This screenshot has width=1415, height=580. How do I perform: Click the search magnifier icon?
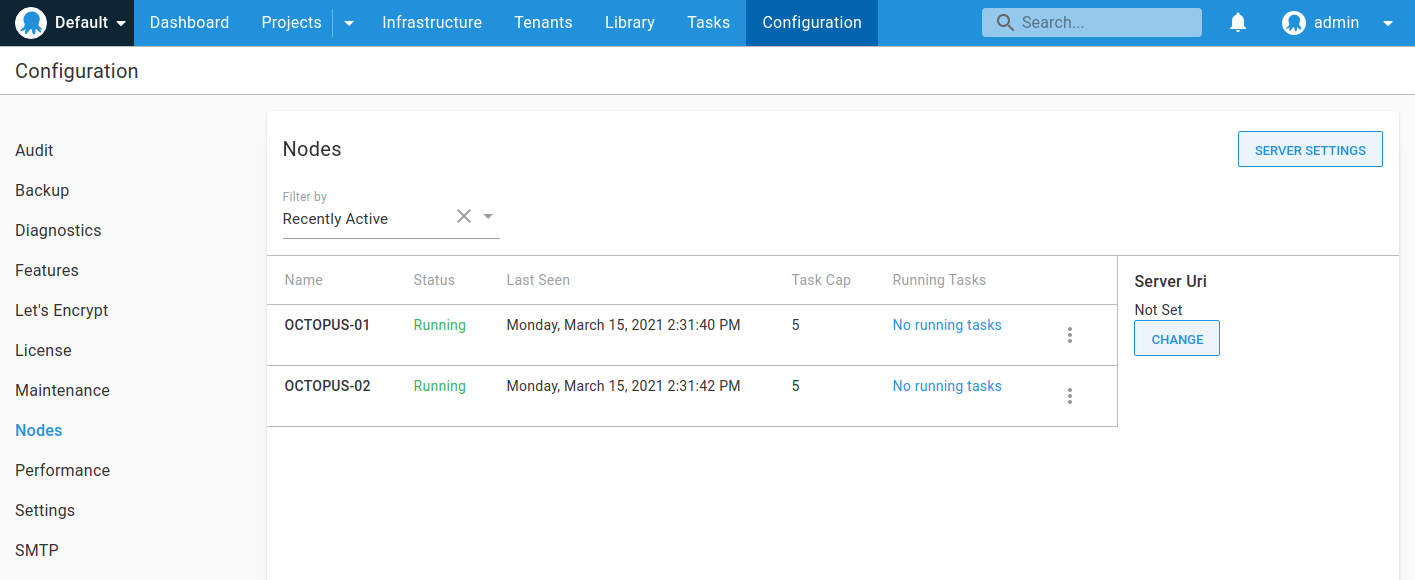[1005, 22]
